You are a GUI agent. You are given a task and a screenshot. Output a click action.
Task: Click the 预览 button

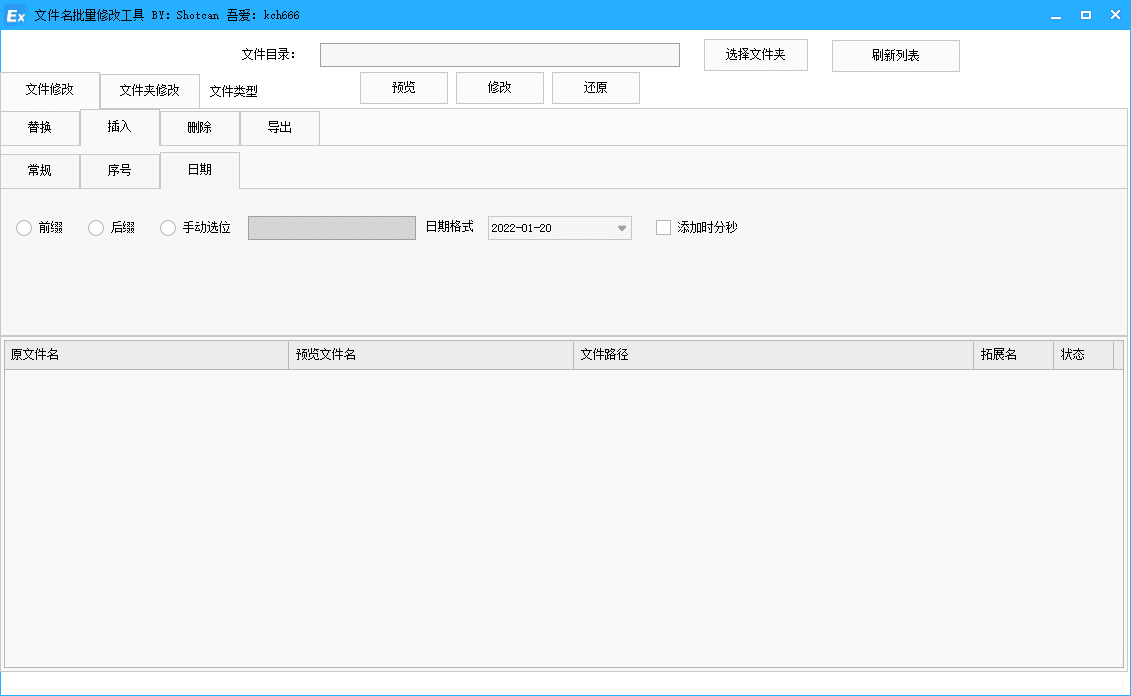[x=404, y=88]
